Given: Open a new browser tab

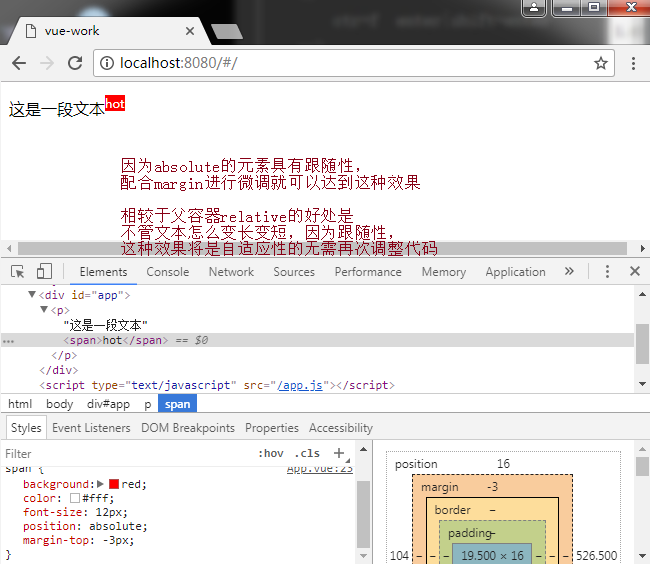Looking at the screenshot, I should point(227,31).
